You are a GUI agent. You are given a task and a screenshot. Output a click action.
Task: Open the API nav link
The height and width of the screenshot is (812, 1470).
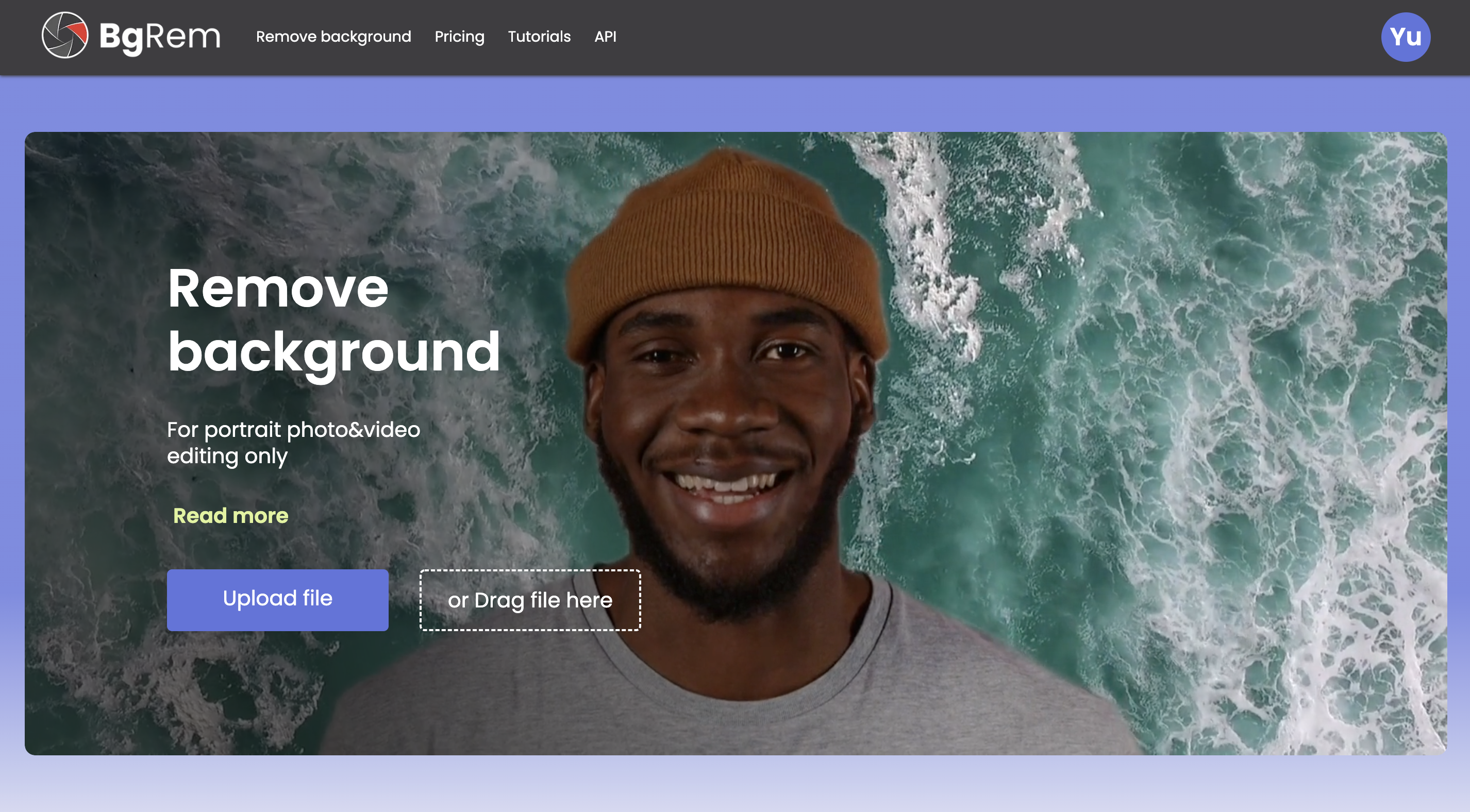[605, 37]
